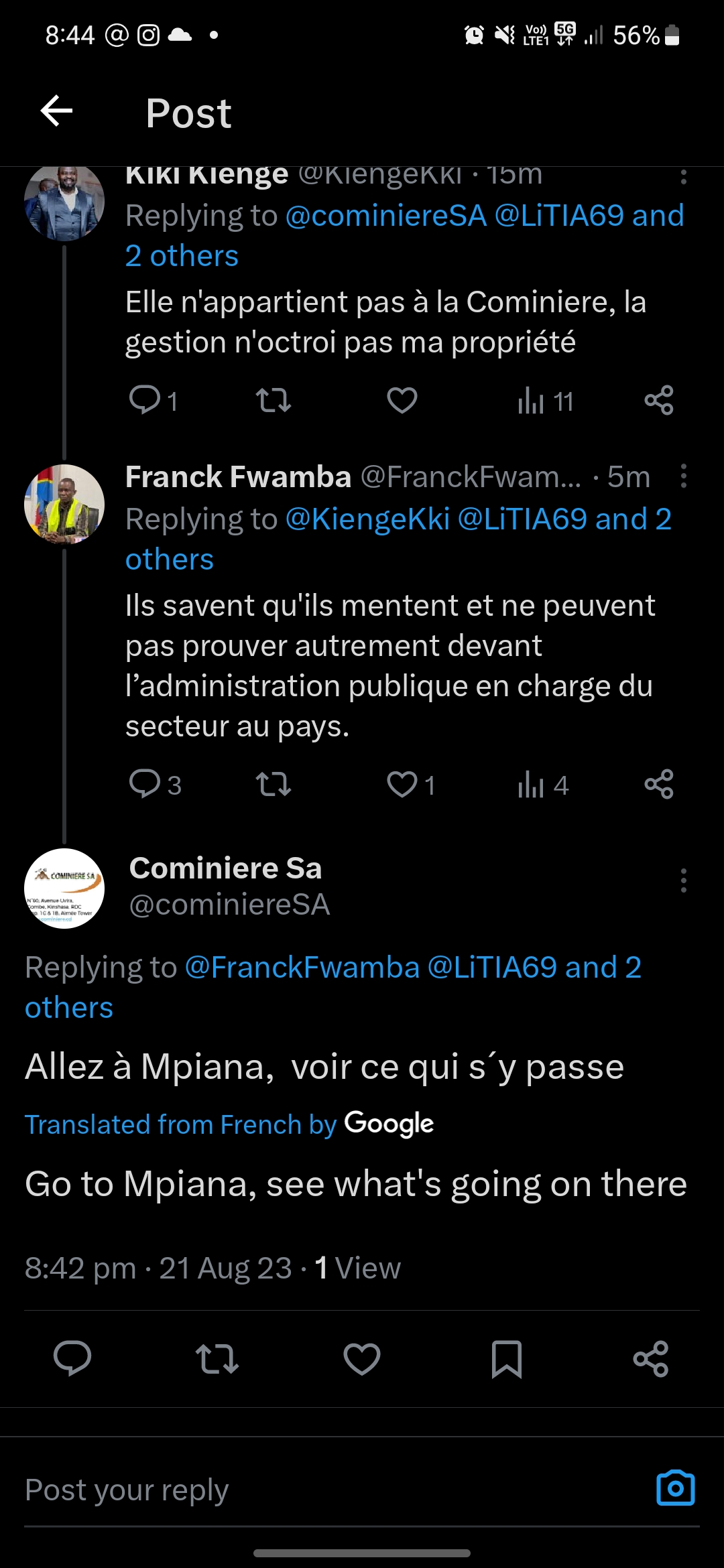This screenshot has height=1568, width=724.
Task: Open more options for Franck Fwamba's reply
Action: 683,476
